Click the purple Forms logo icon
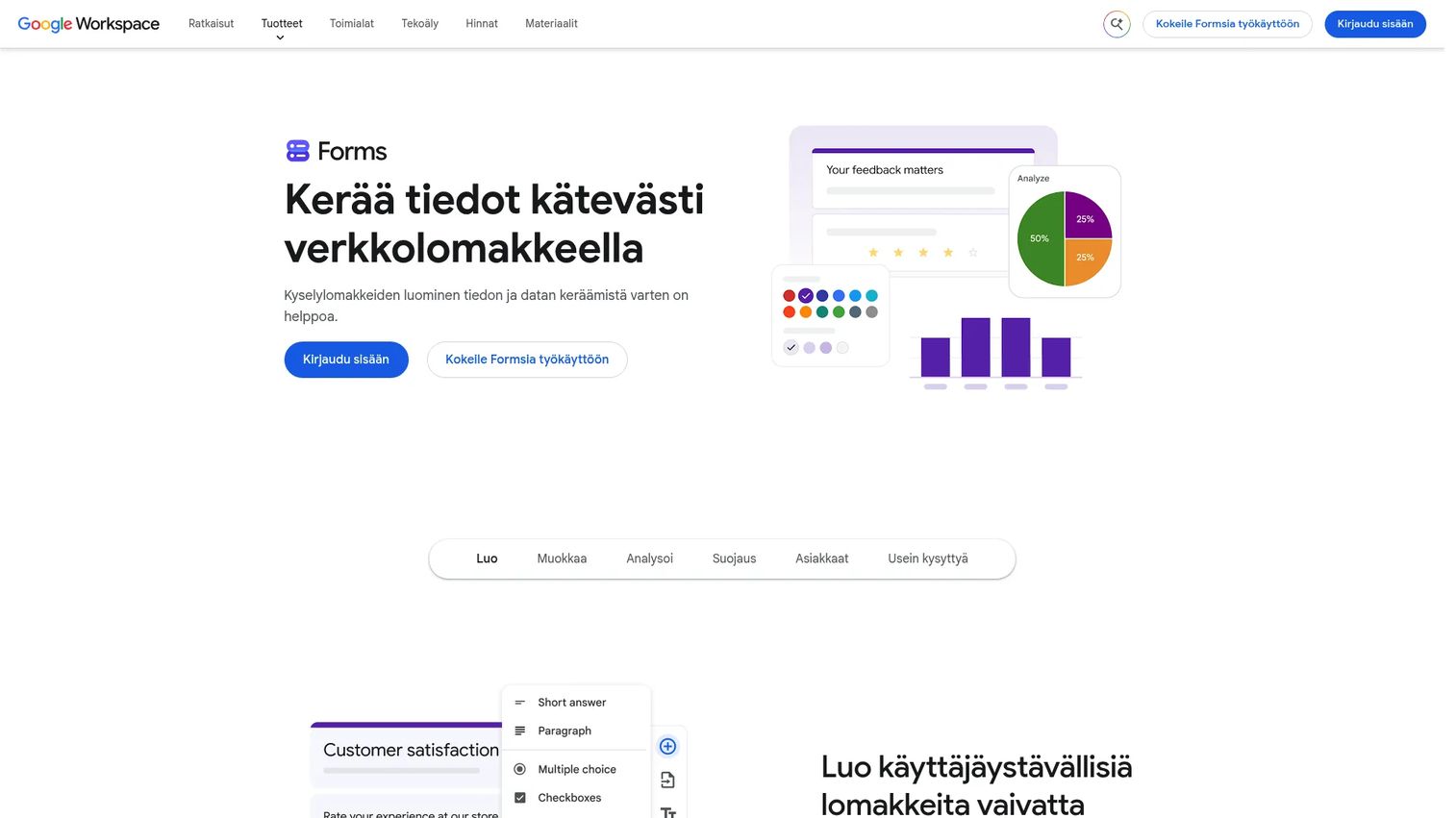Viewport: 1456px width, 818px height. click(x=298, y=151)
